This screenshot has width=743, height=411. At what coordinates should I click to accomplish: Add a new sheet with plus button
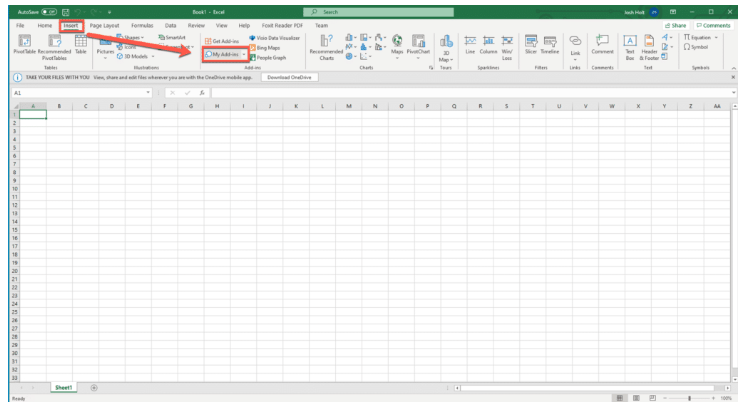[94, 388]
